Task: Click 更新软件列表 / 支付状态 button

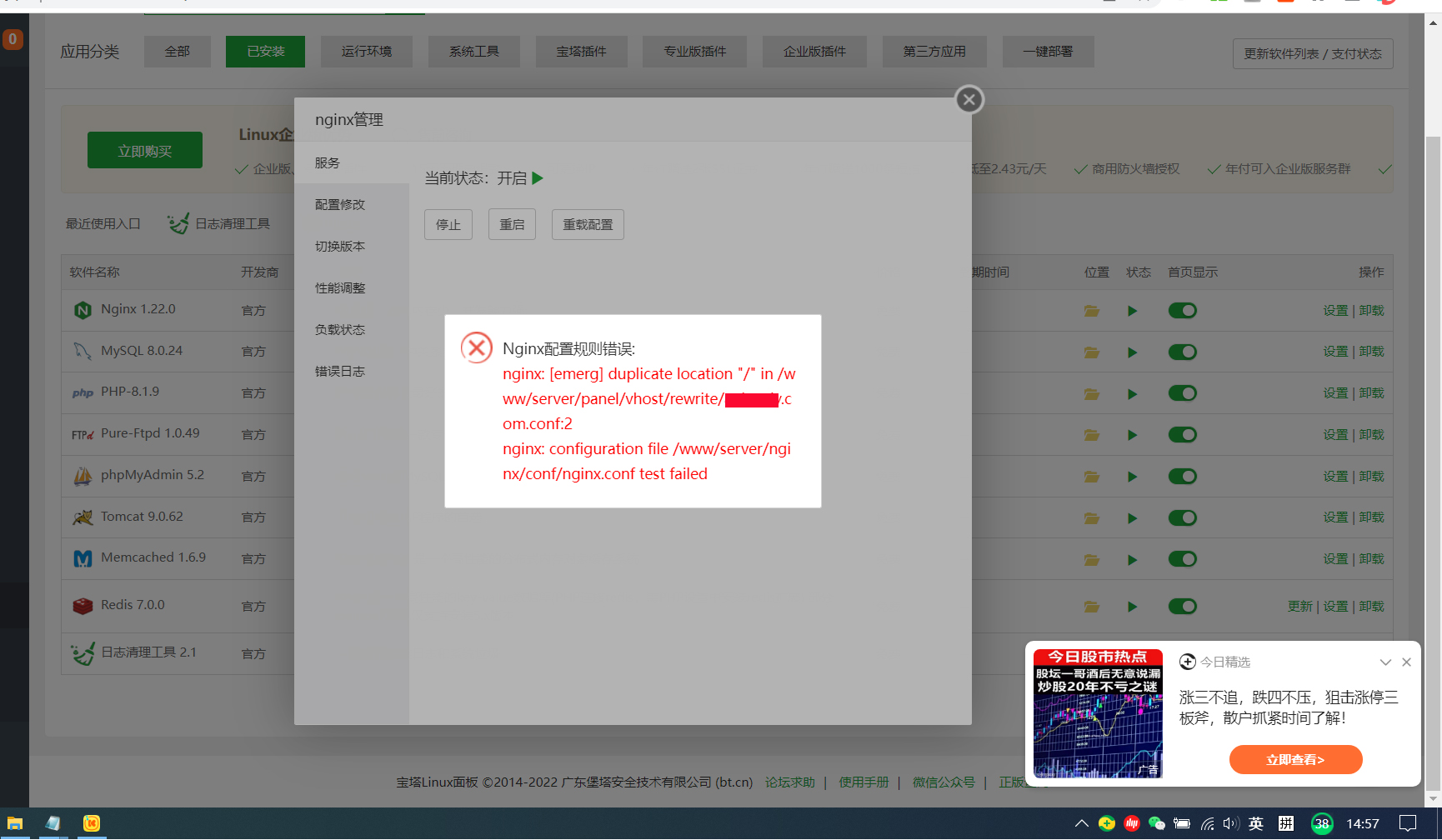Action: point(1313,54)
